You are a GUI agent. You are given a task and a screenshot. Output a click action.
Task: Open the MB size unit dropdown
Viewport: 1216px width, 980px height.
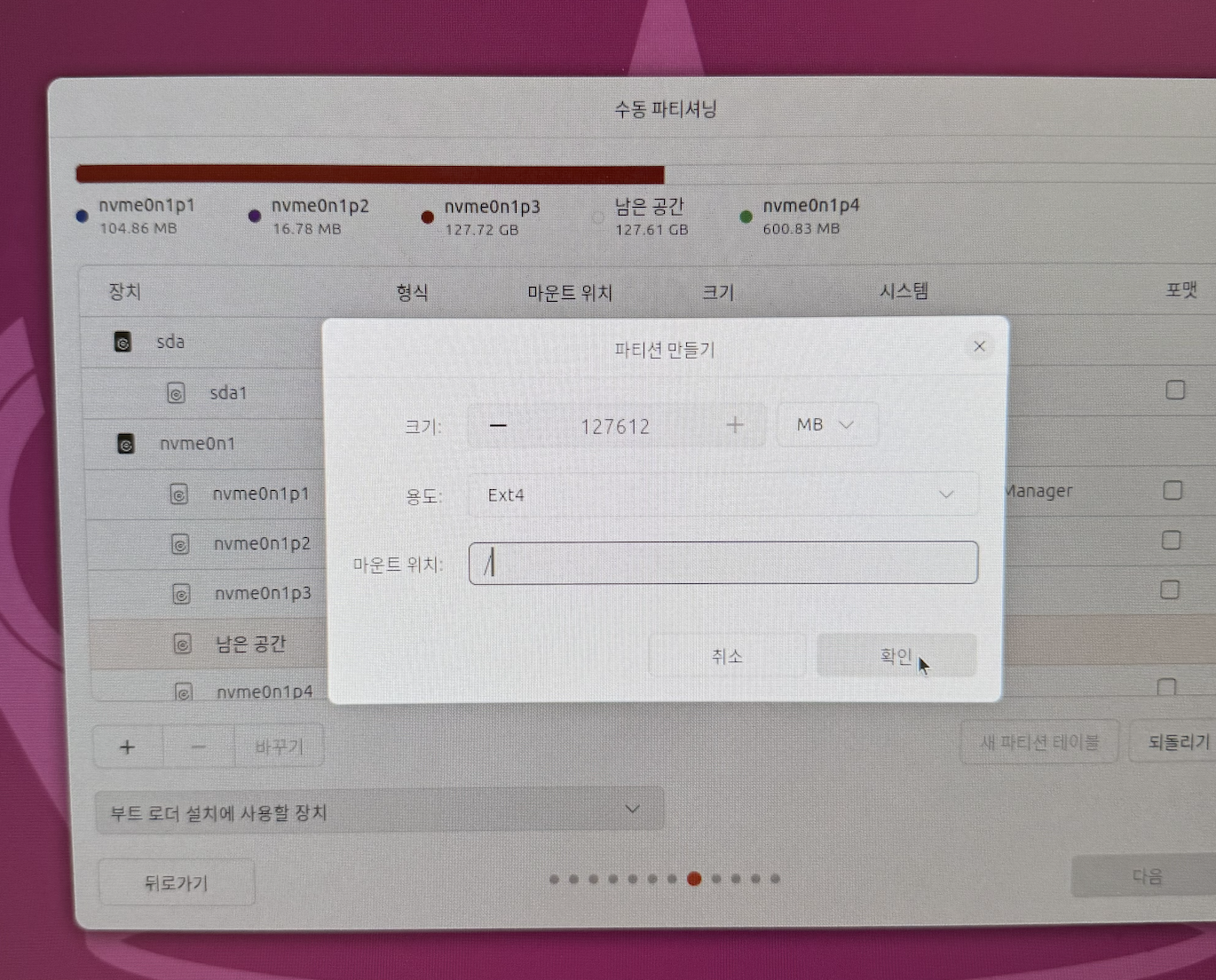827,424
